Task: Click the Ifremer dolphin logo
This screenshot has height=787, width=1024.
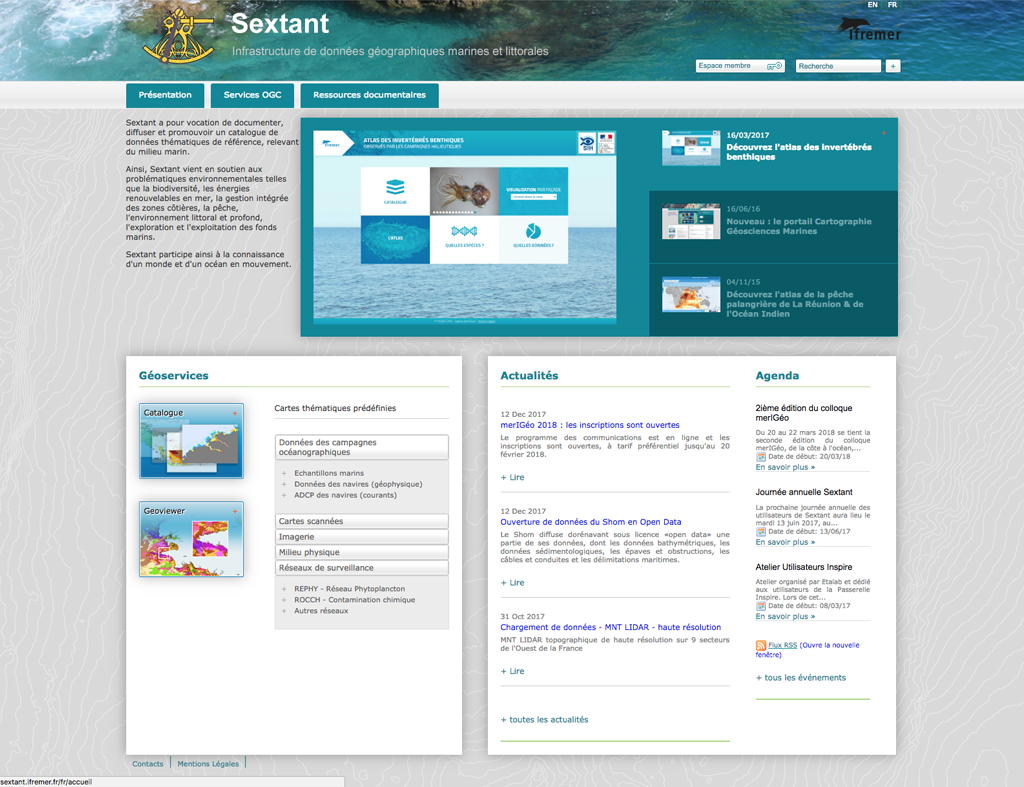Action: pyautogui.click(x=868, y=29)
